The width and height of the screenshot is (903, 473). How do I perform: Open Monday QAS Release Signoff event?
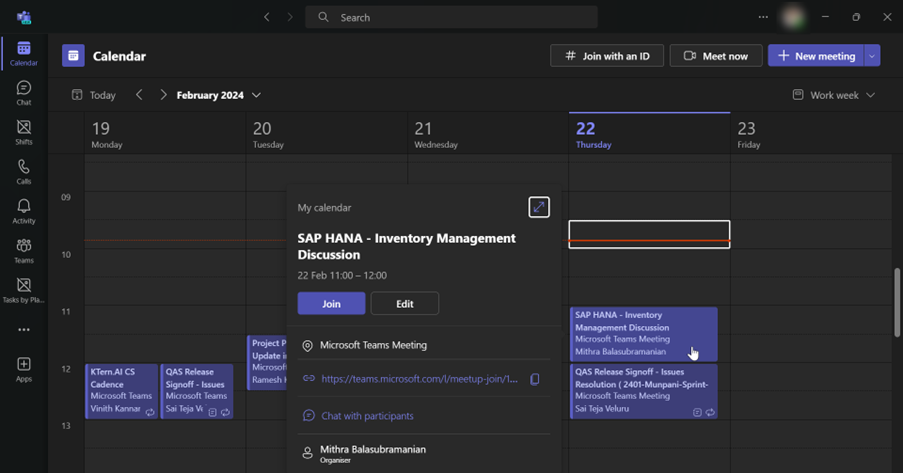(x=196, y=391)
